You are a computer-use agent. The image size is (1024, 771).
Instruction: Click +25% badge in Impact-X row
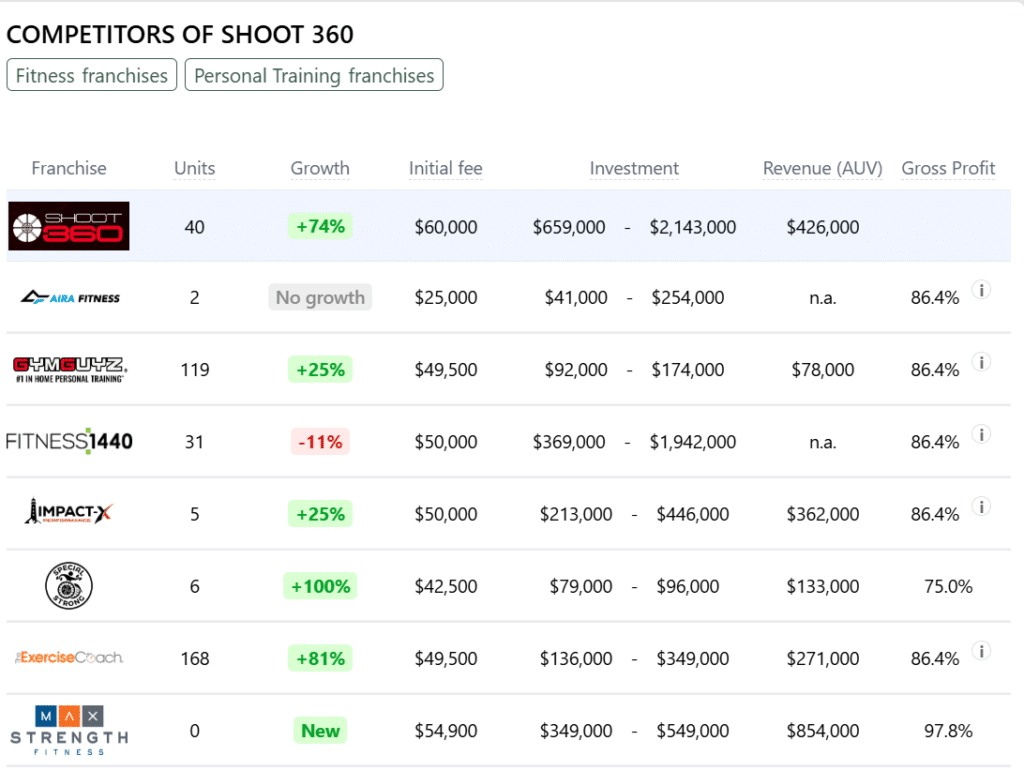tap(320, 514)
